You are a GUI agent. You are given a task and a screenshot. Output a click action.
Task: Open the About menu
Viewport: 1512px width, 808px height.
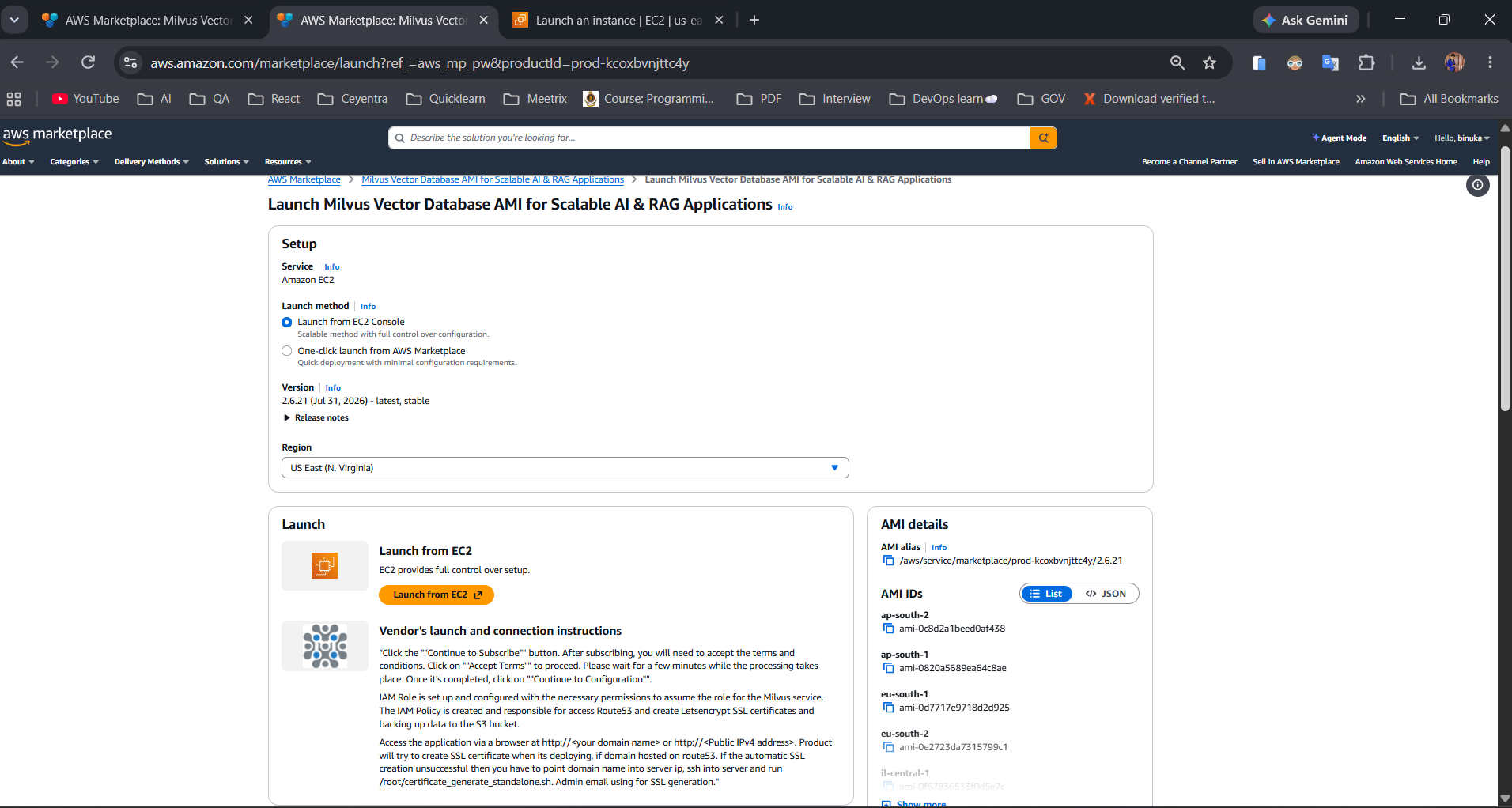click(18, 161)
